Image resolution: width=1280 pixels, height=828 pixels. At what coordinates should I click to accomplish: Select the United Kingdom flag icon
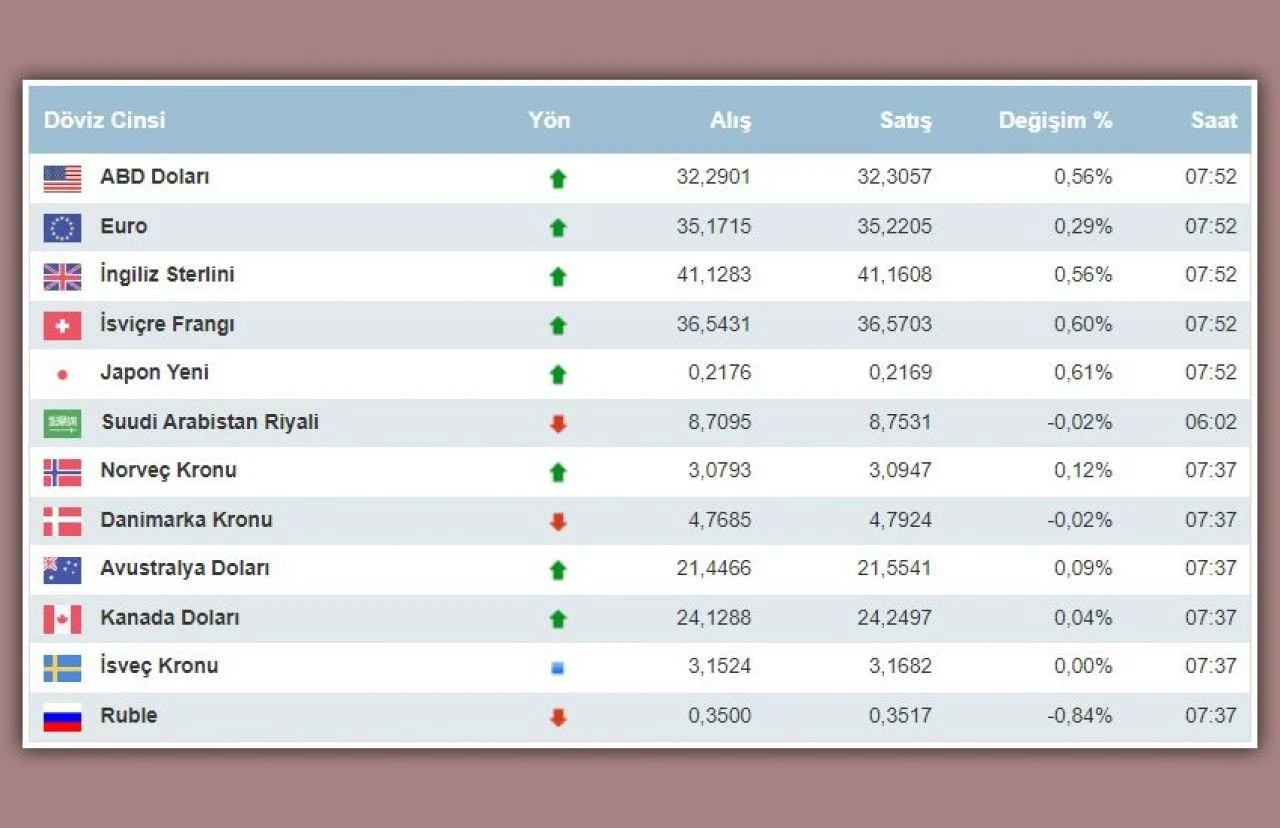62,277
